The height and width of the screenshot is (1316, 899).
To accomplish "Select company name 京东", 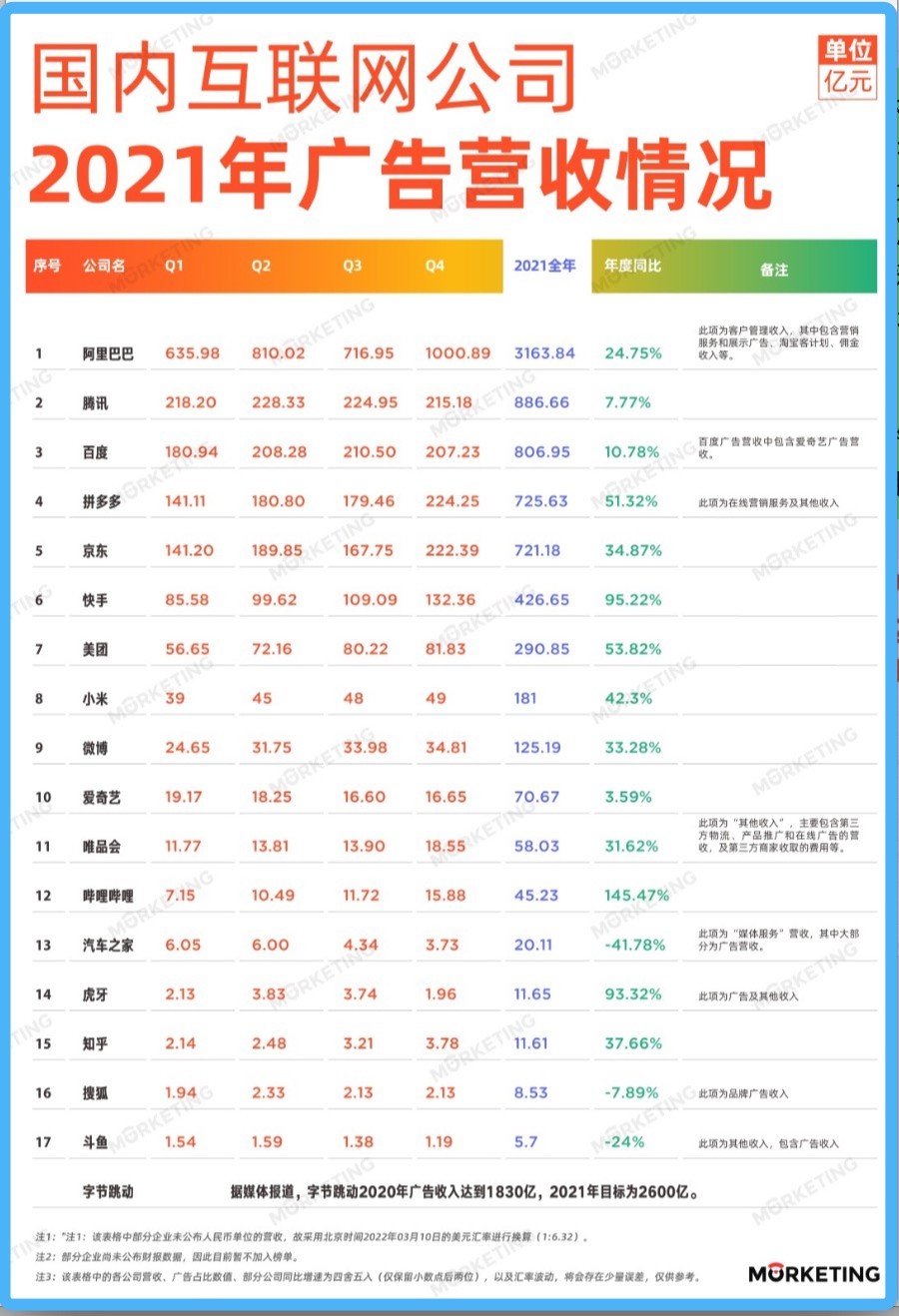I will click(x=95, y=550).
